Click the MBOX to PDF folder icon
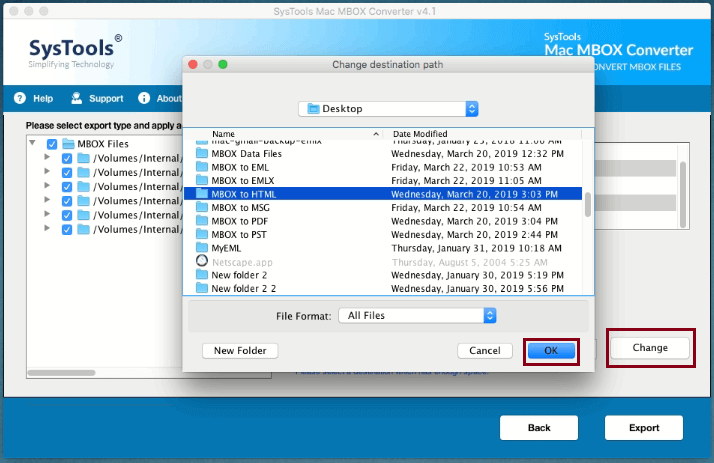The width and height of the screenshot is (714, 463). tap(202, 221)
